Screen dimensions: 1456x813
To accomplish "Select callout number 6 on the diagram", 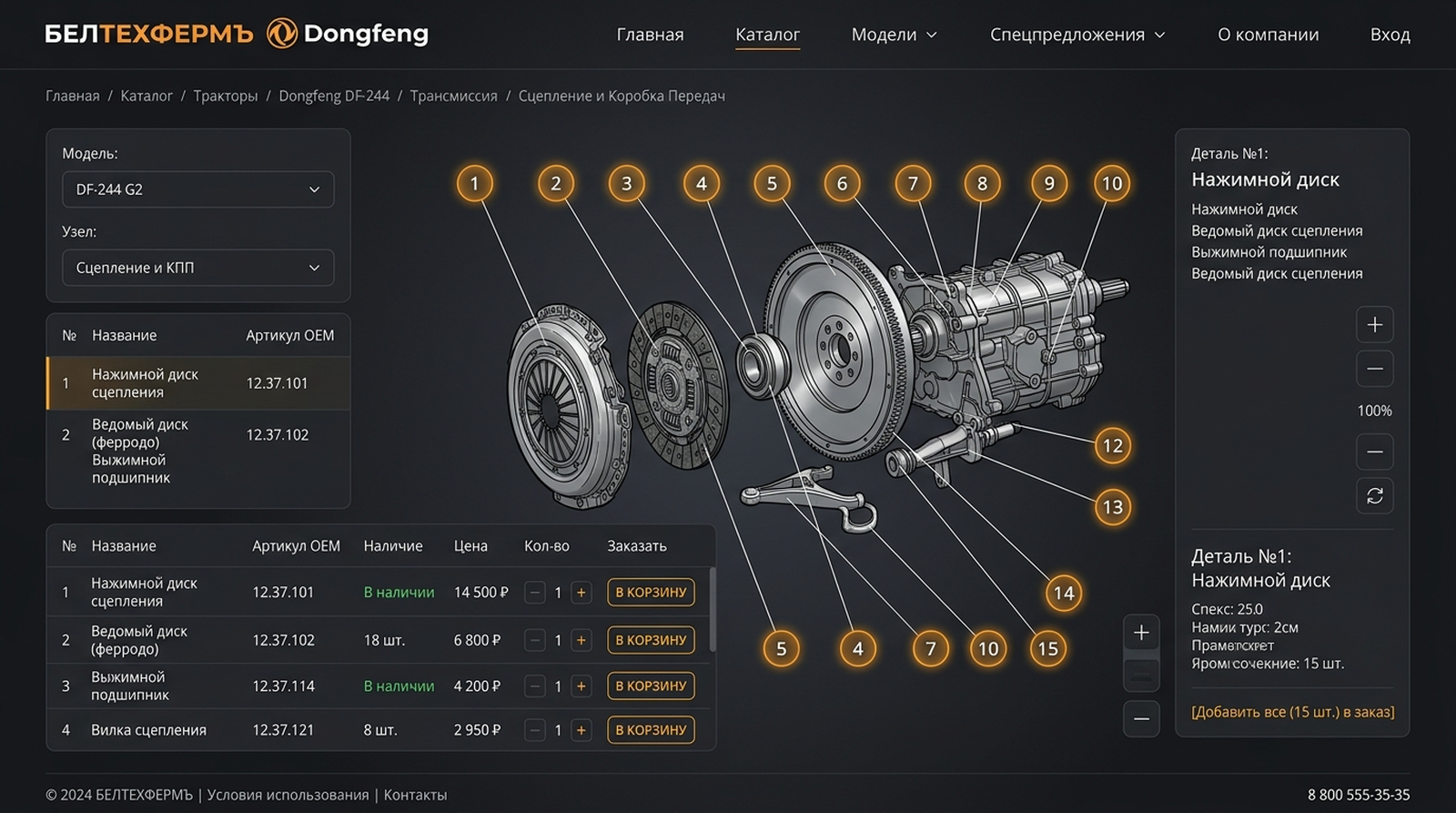I will pyautogui.click(x=843, y=183).
